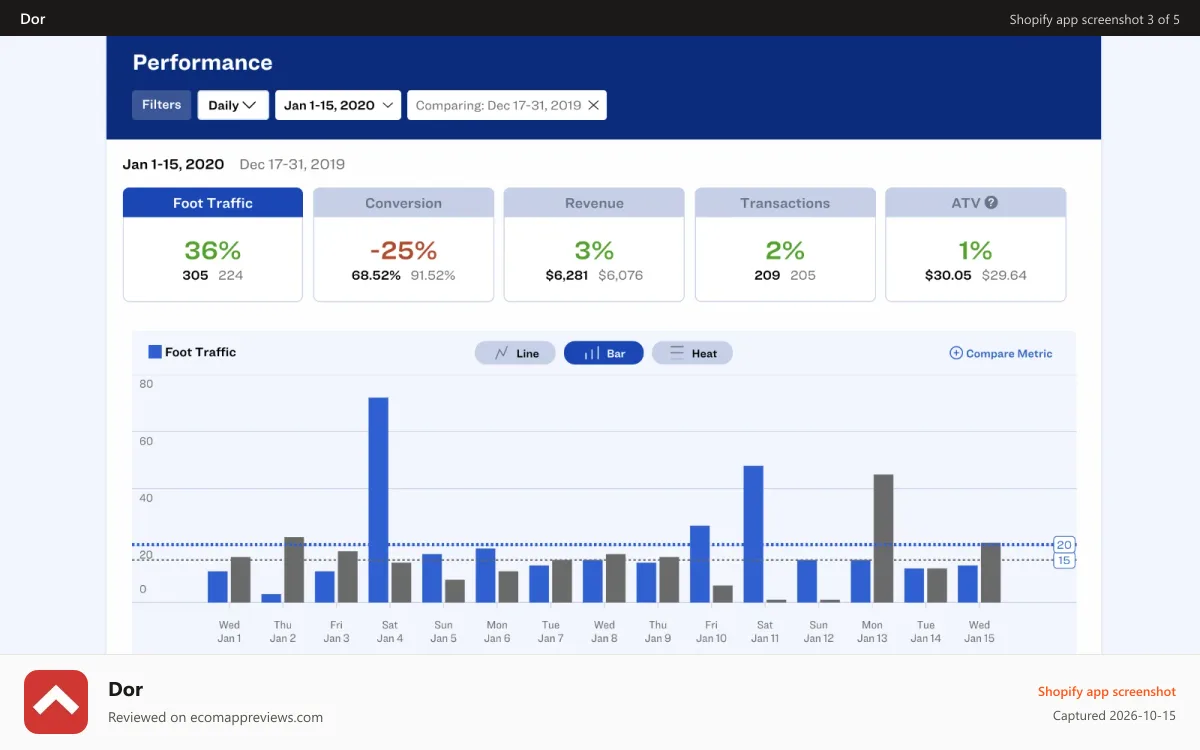Click the Wed Jan 15 axis label
This screenshot has height=750, width=1200.
tap(979, 632)
